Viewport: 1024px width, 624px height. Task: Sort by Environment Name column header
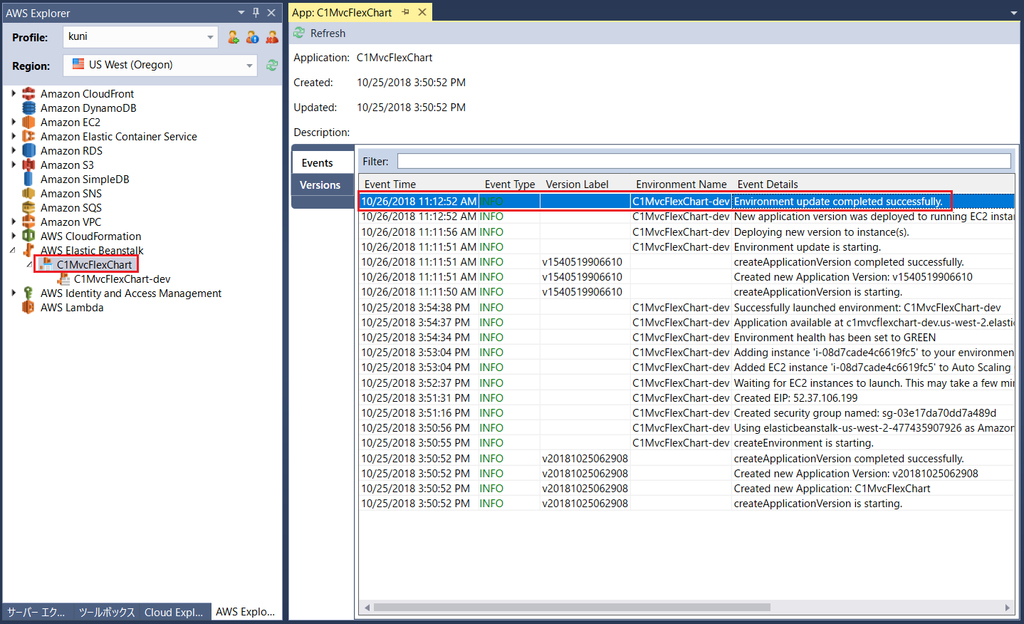coord(681,184)
